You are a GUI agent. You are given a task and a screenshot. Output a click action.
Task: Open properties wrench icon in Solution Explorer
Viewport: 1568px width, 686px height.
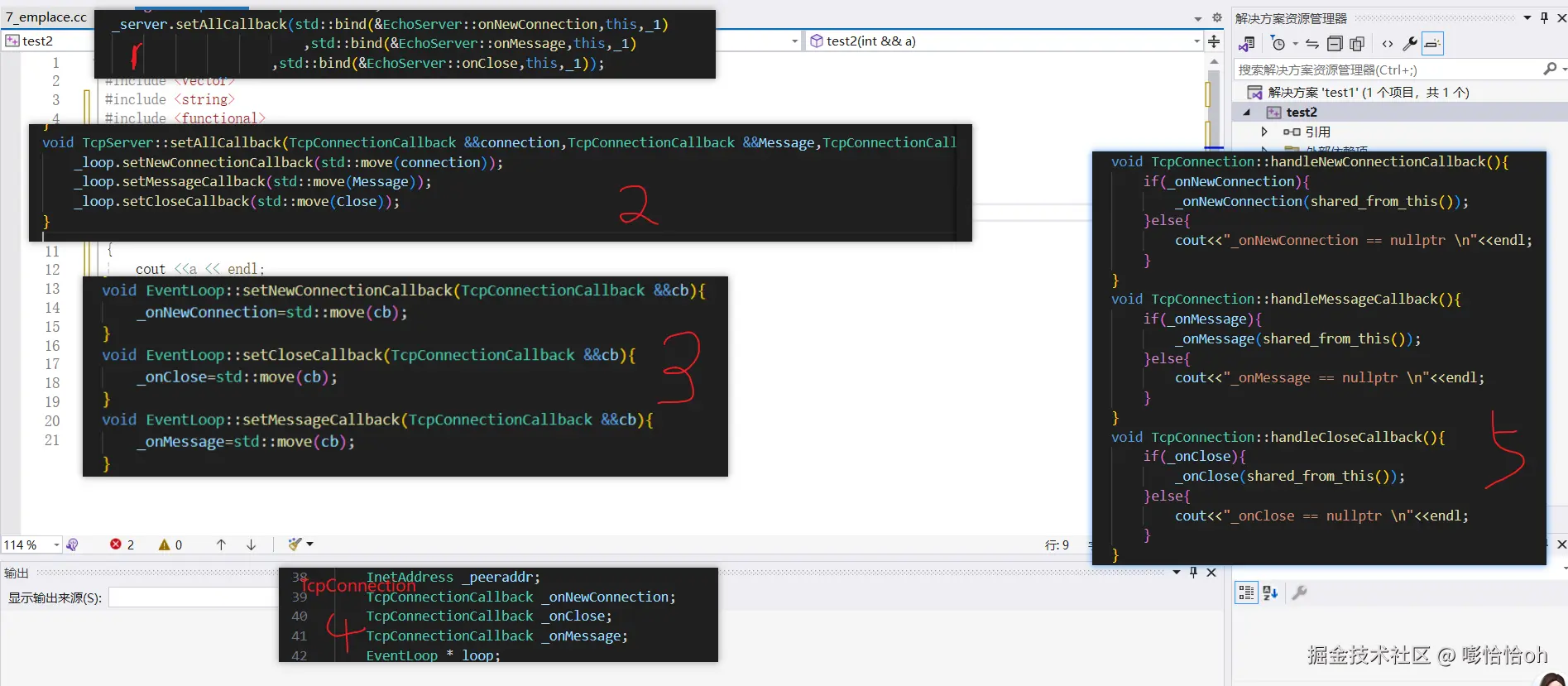(x=1410, y=44)
